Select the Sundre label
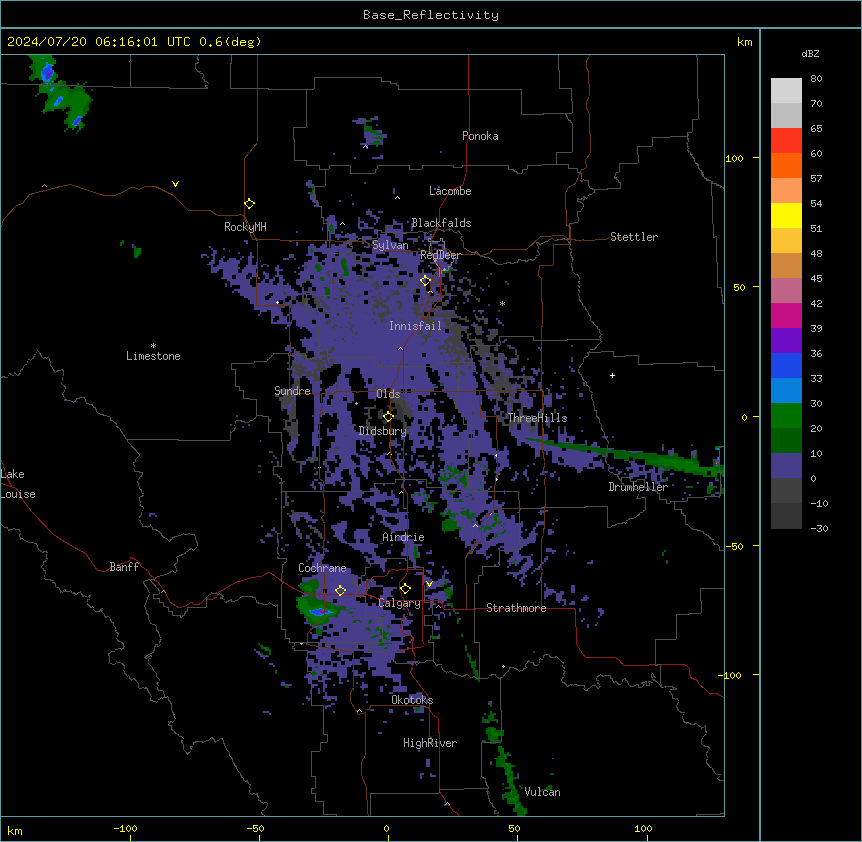 point(292,391)
